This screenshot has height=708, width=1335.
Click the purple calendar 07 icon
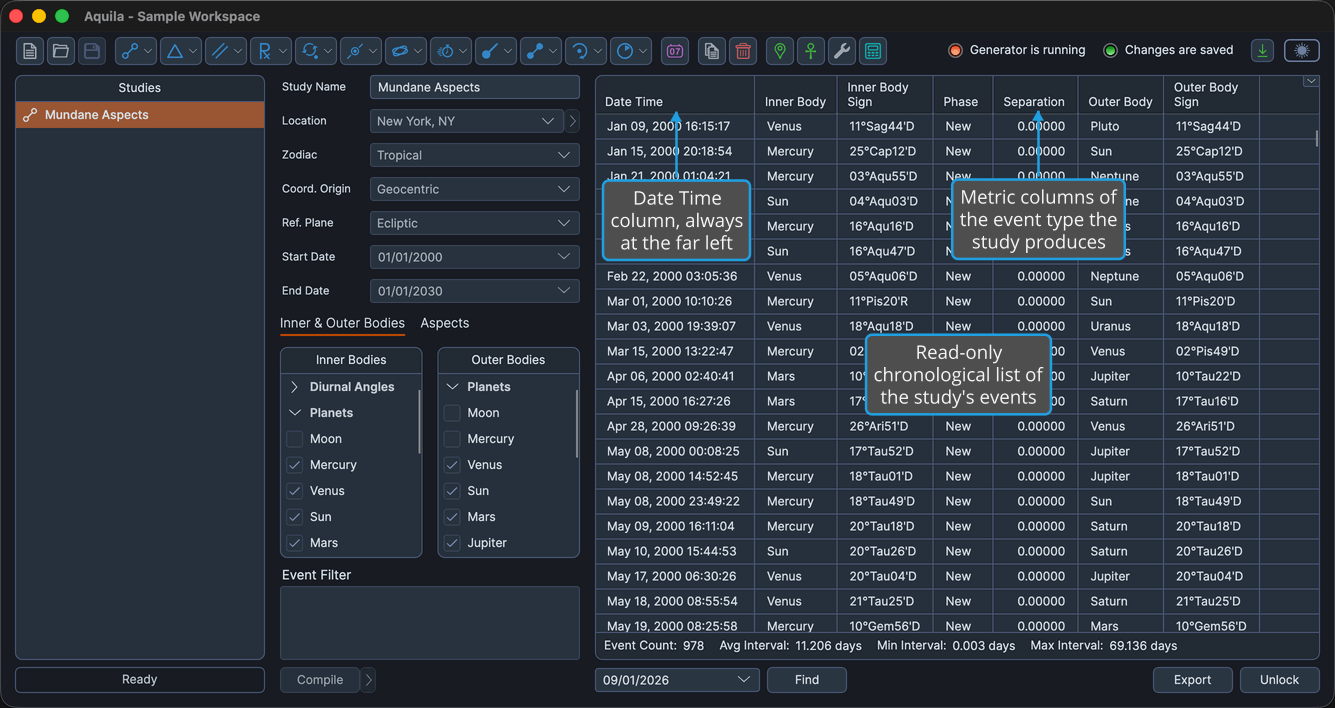point(675,51)
